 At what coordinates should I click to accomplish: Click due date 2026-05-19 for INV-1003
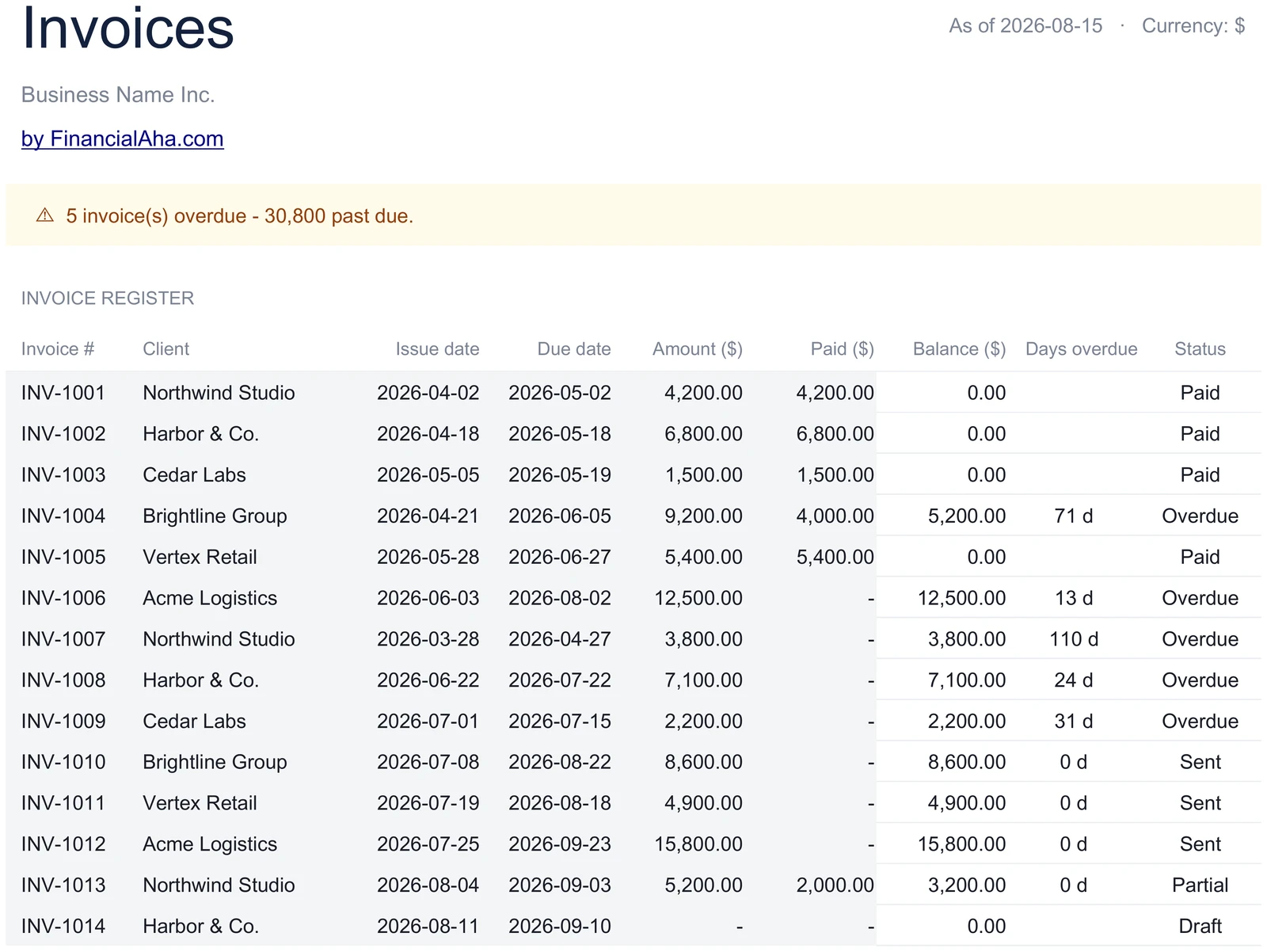click(x=560, y=475)
